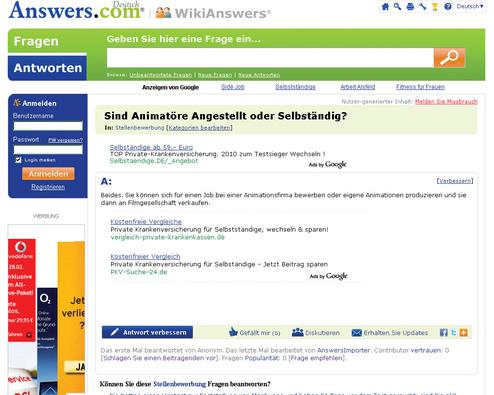Viewport: 494px width, 395px height.
Task: Share via the Facebook icon
Action: [x=443, y=332]
